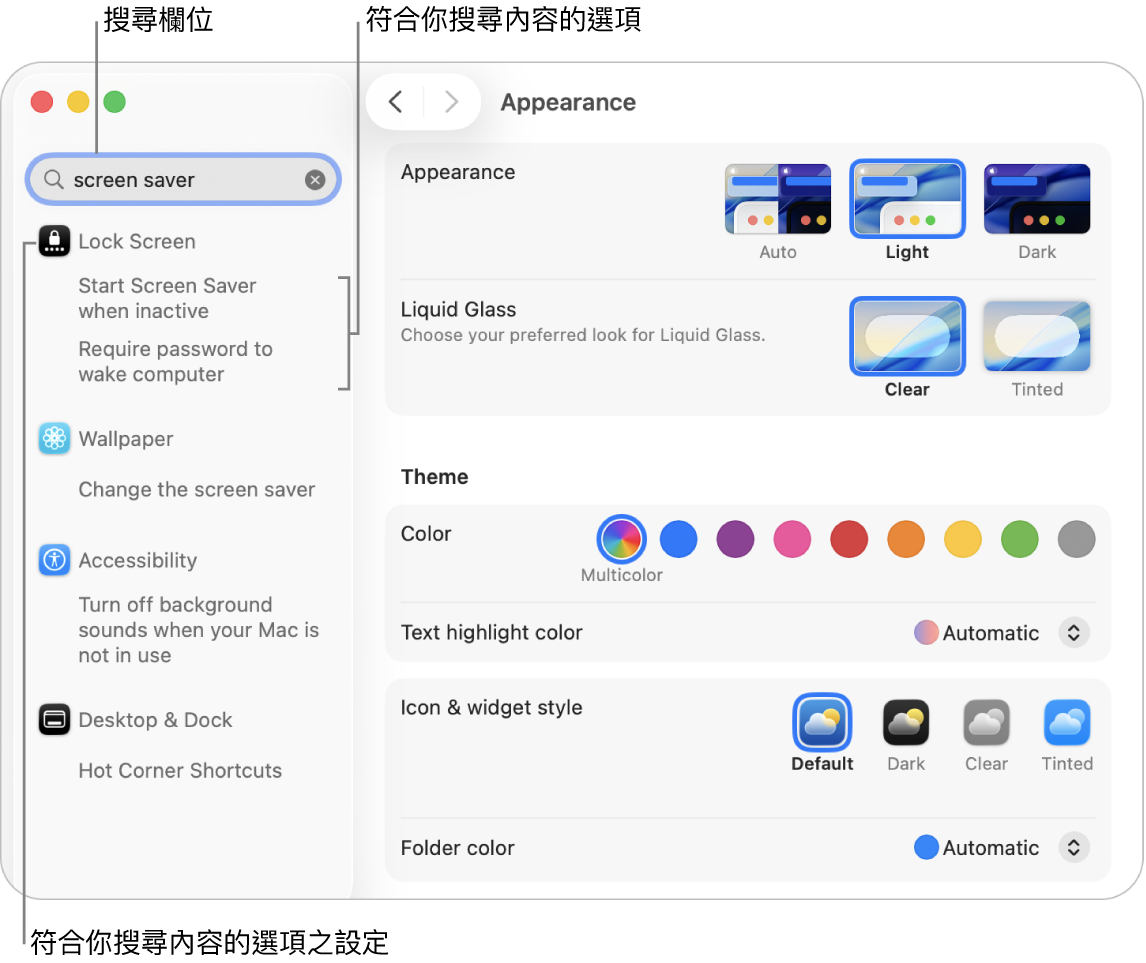The image size is (1146, 963).
Task: Go back with the left chevron
Action: (395, 102)
